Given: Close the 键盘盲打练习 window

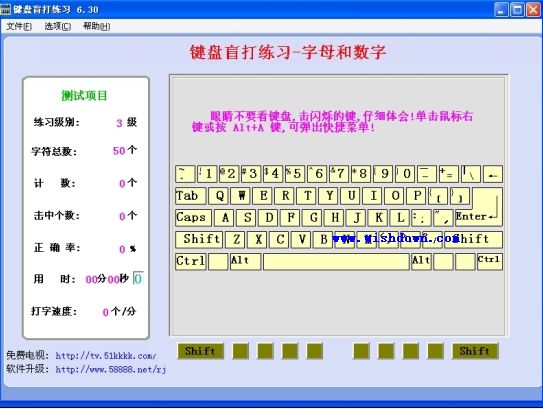Looking at the screenshot, I should tap(533, 9).
